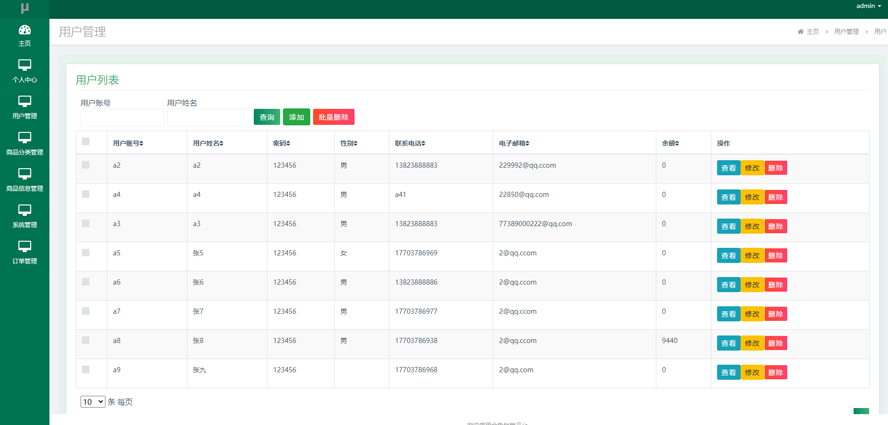Go to 用户管理 in the breadcrumb

point(846,32)
